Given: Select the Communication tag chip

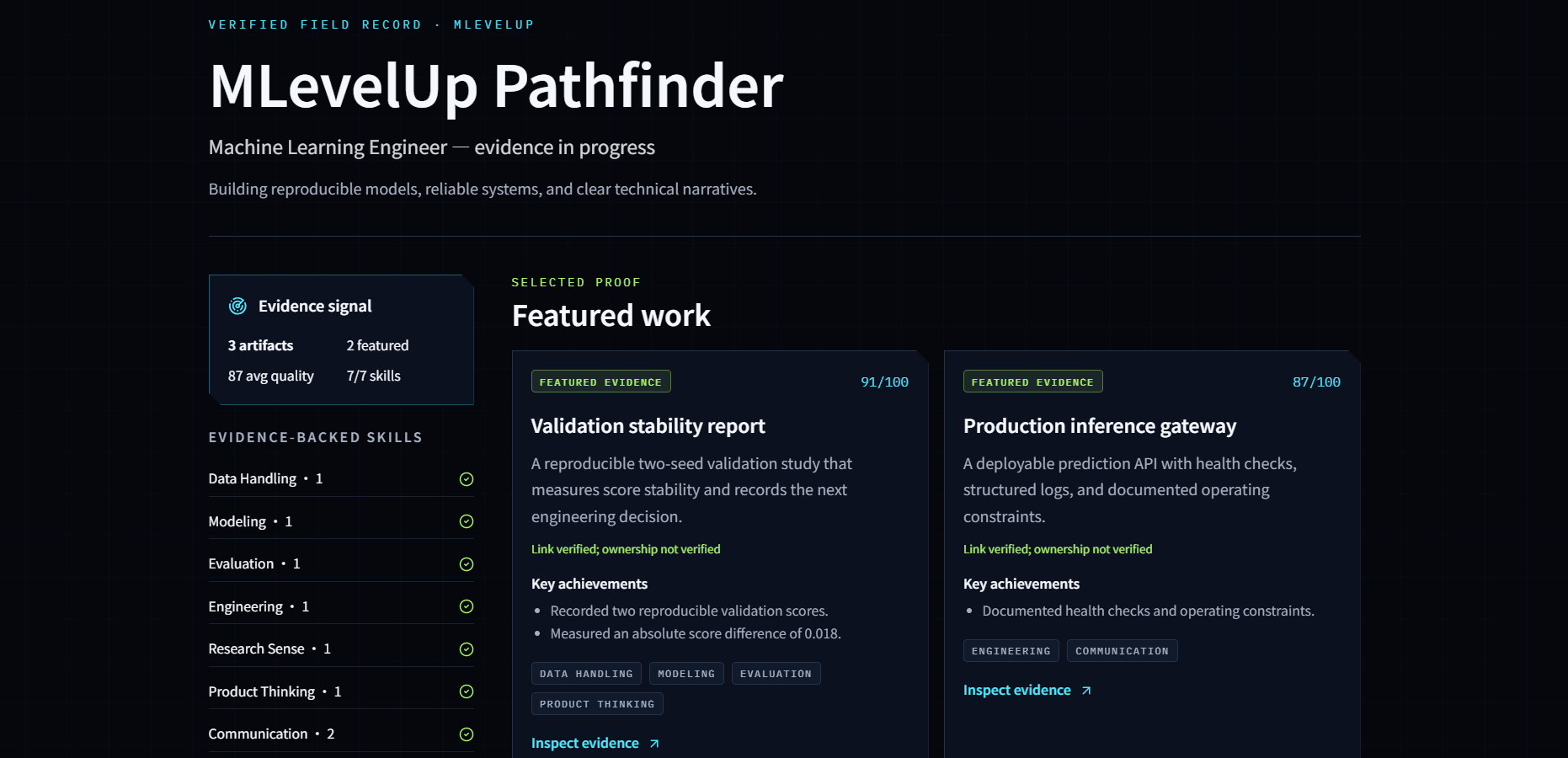Looking at the screenshot, I should tap(1122, 651).
